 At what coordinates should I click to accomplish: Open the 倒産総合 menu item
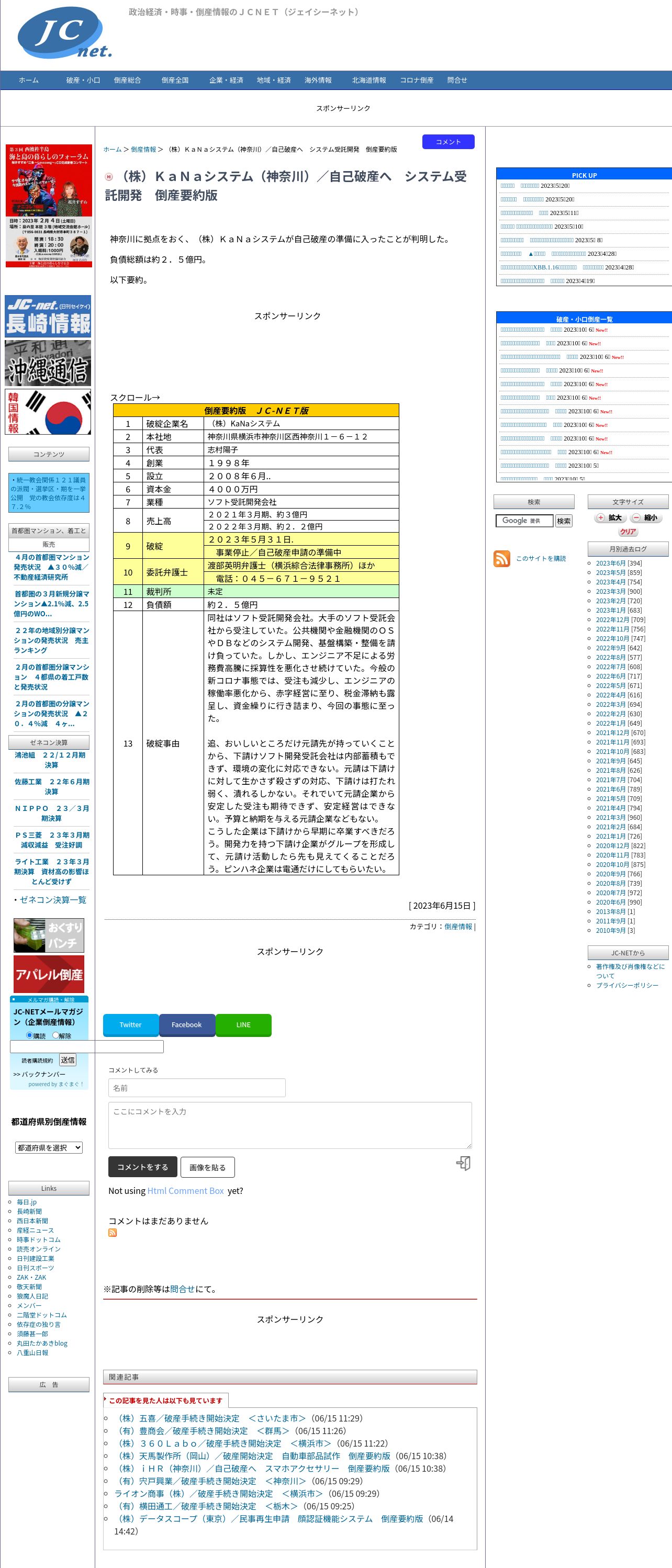point(127,80)
